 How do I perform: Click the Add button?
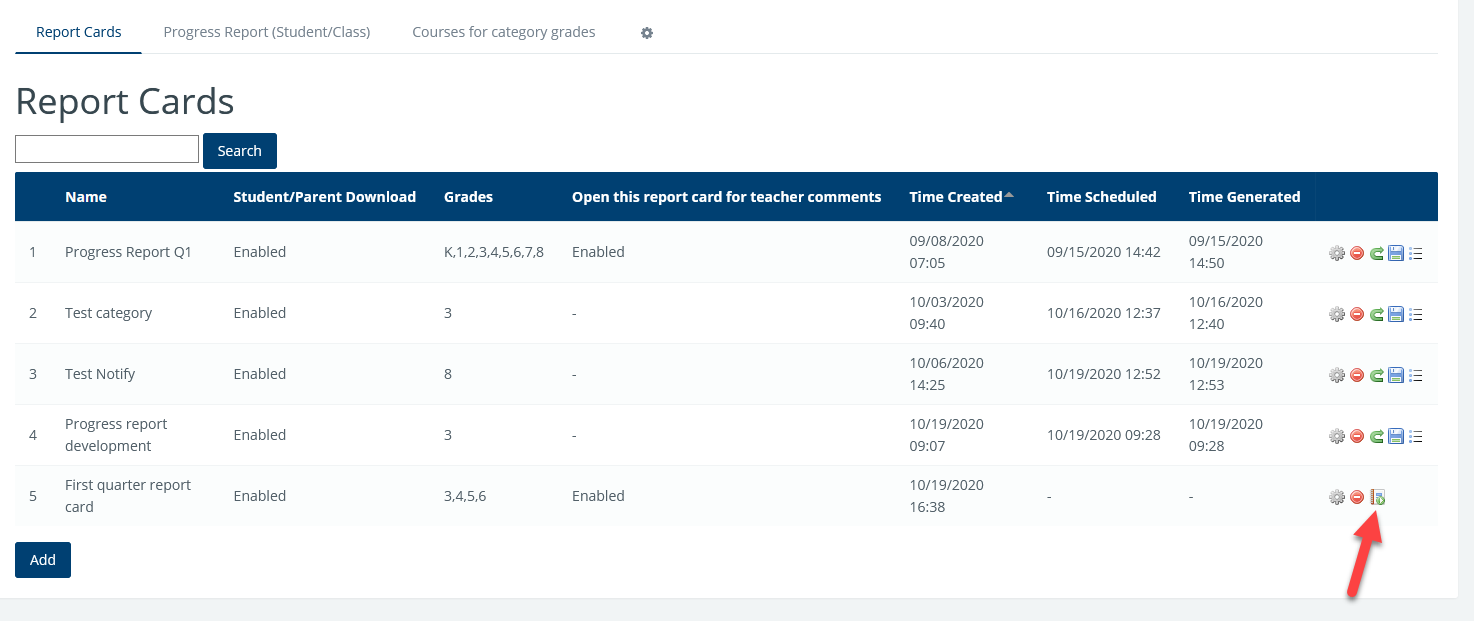[x=43, y=560]
